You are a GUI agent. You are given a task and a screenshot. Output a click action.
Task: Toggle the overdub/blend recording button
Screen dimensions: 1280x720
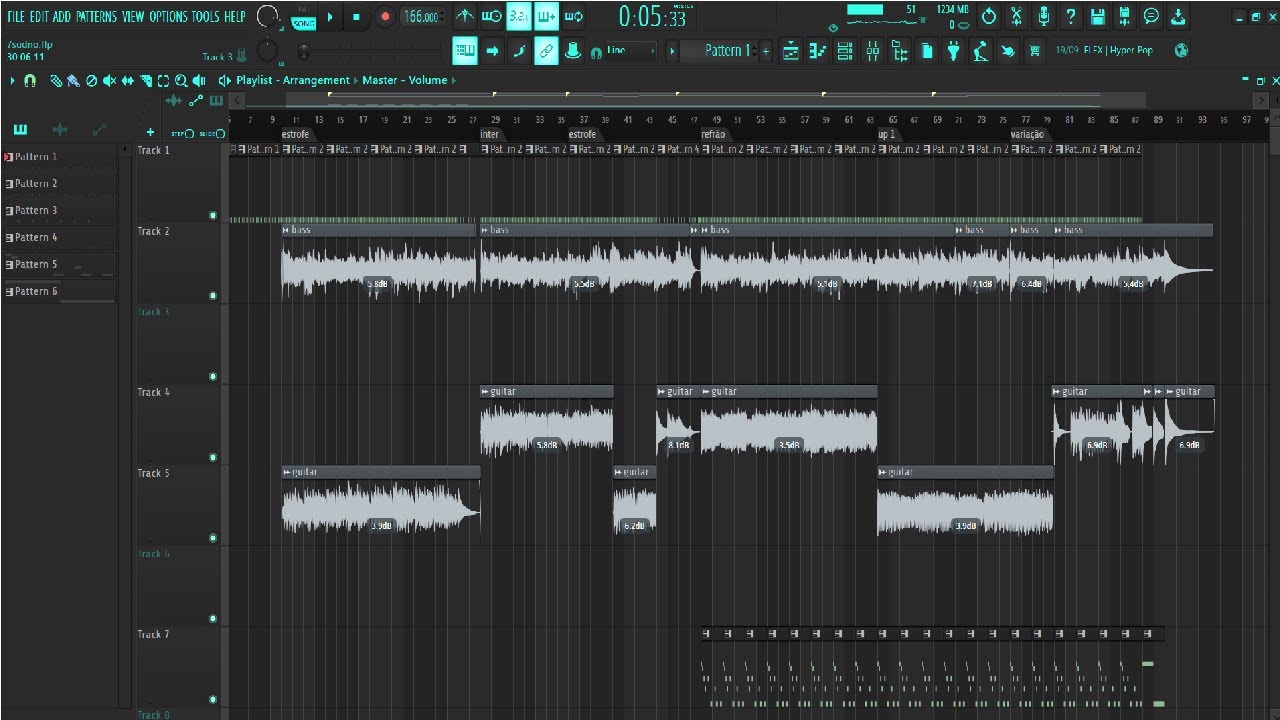pyautogui.click(x=545, y=17)
